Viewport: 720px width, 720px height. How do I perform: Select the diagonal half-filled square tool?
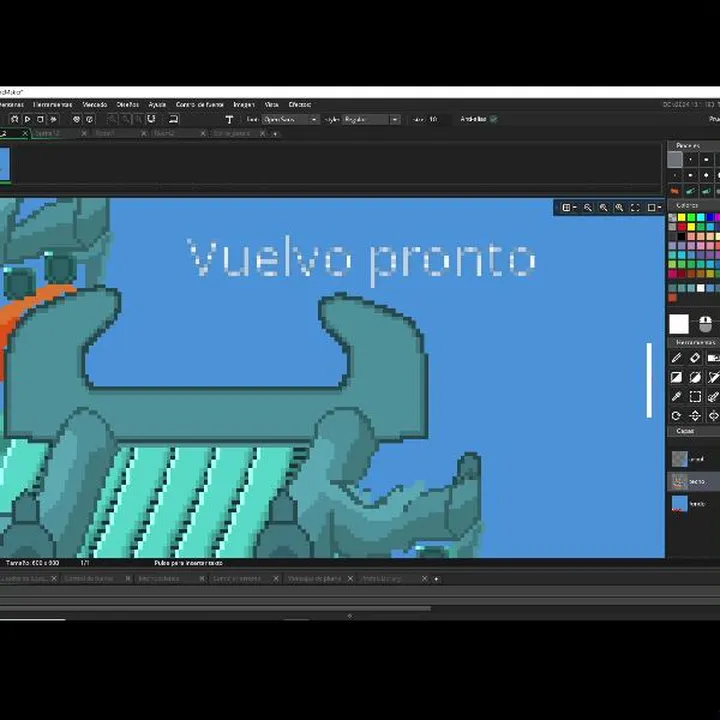[676, 377]
